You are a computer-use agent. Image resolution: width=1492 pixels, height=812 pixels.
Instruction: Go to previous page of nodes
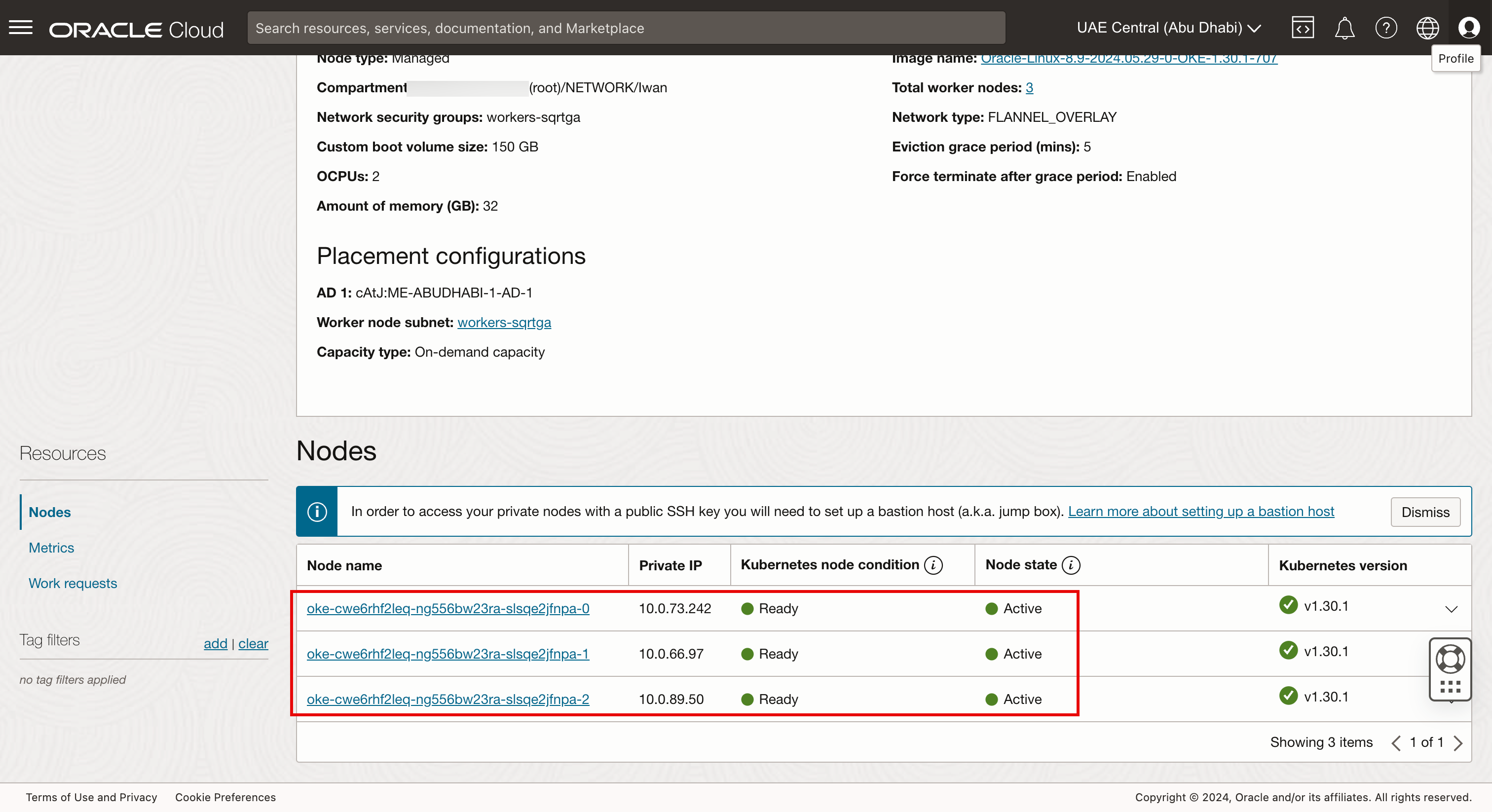coord(1396,743)
